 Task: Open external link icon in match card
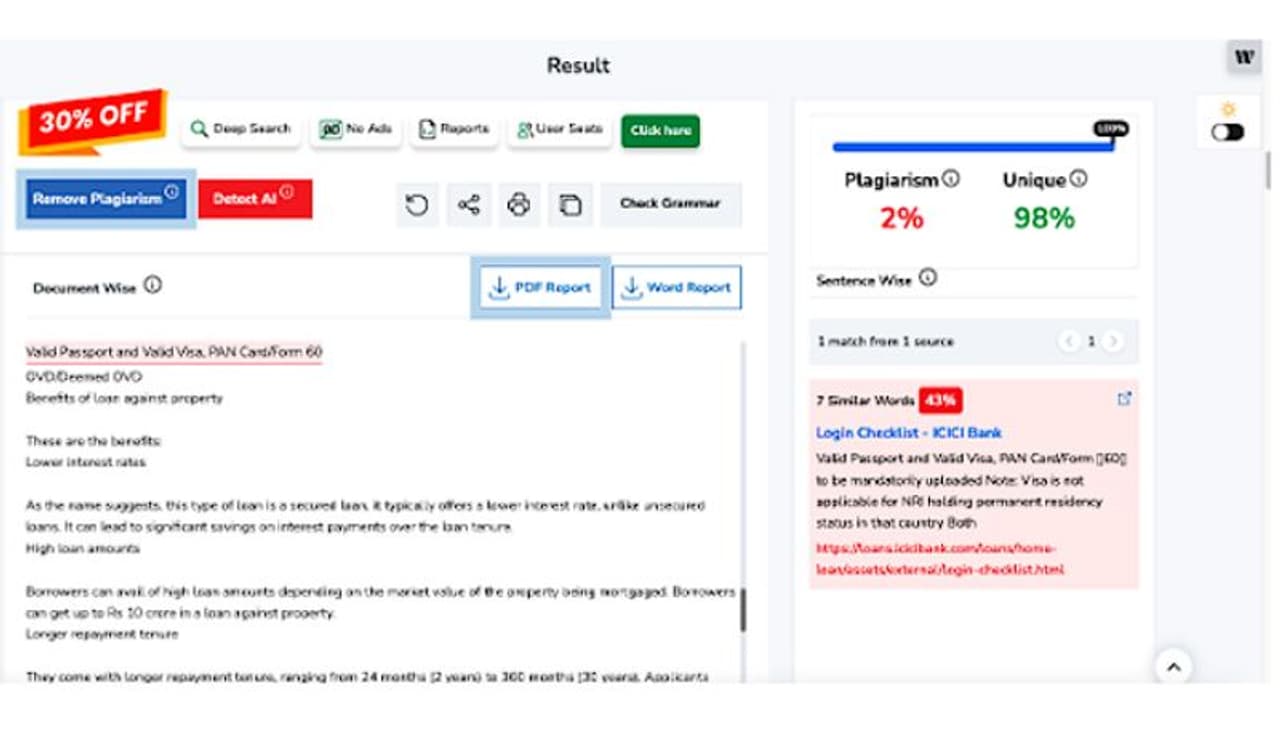coord(1124,399)
